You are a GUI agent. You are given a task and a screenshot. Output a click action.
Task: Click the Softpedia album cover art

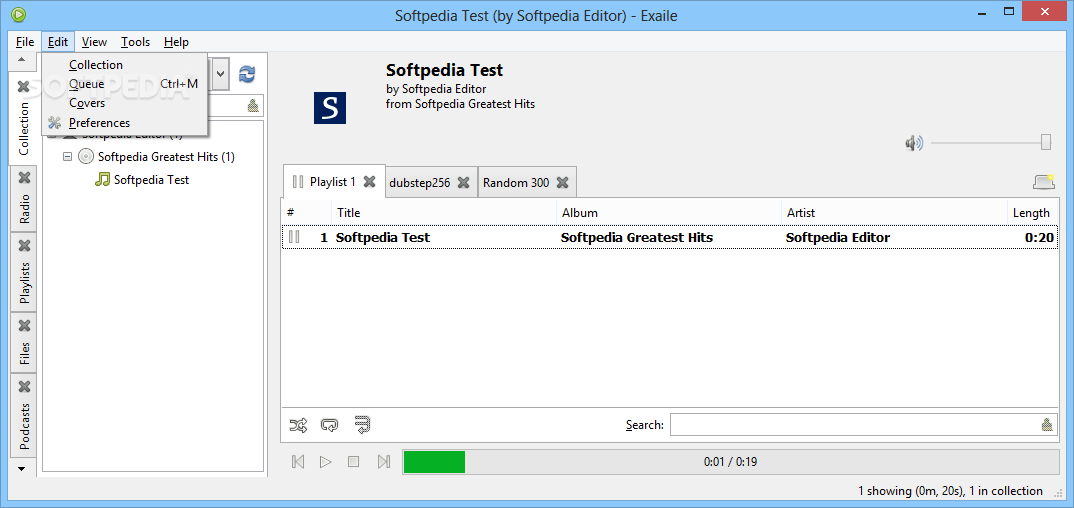(330, 108)
